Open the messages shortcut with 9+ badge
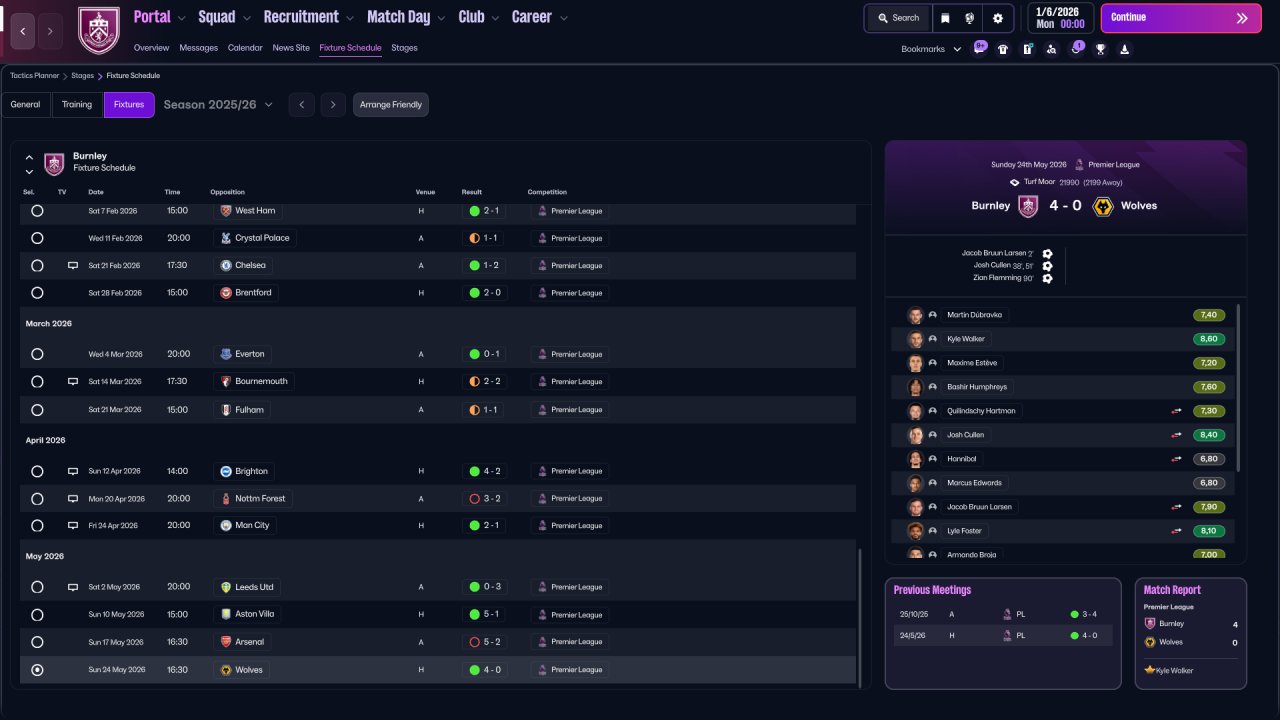The height and width of the screenshot is (720, 1280). click(979, 49)
